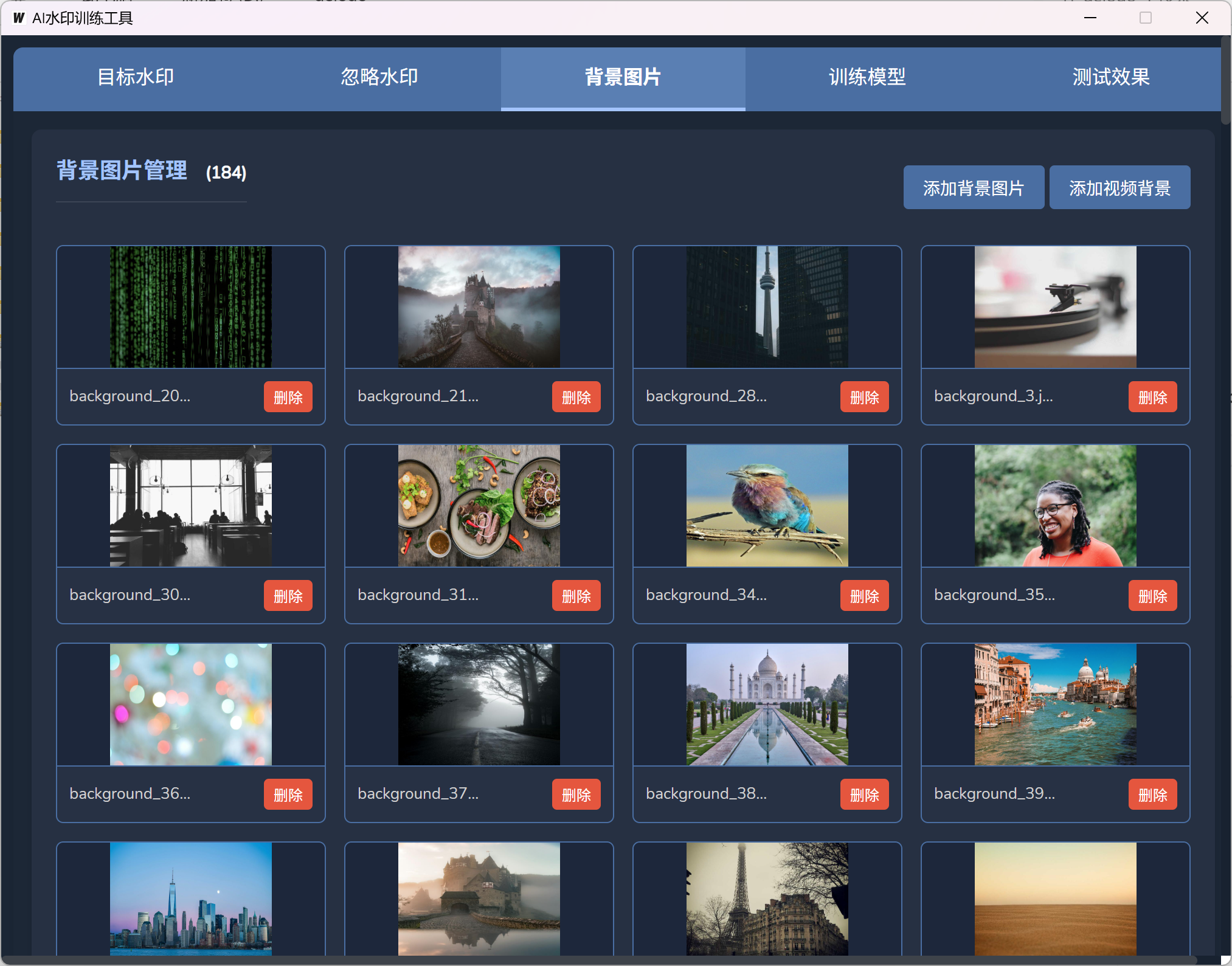Click the background_36... filename
This screenshot has height=966, width=1232.
point(130,794)
